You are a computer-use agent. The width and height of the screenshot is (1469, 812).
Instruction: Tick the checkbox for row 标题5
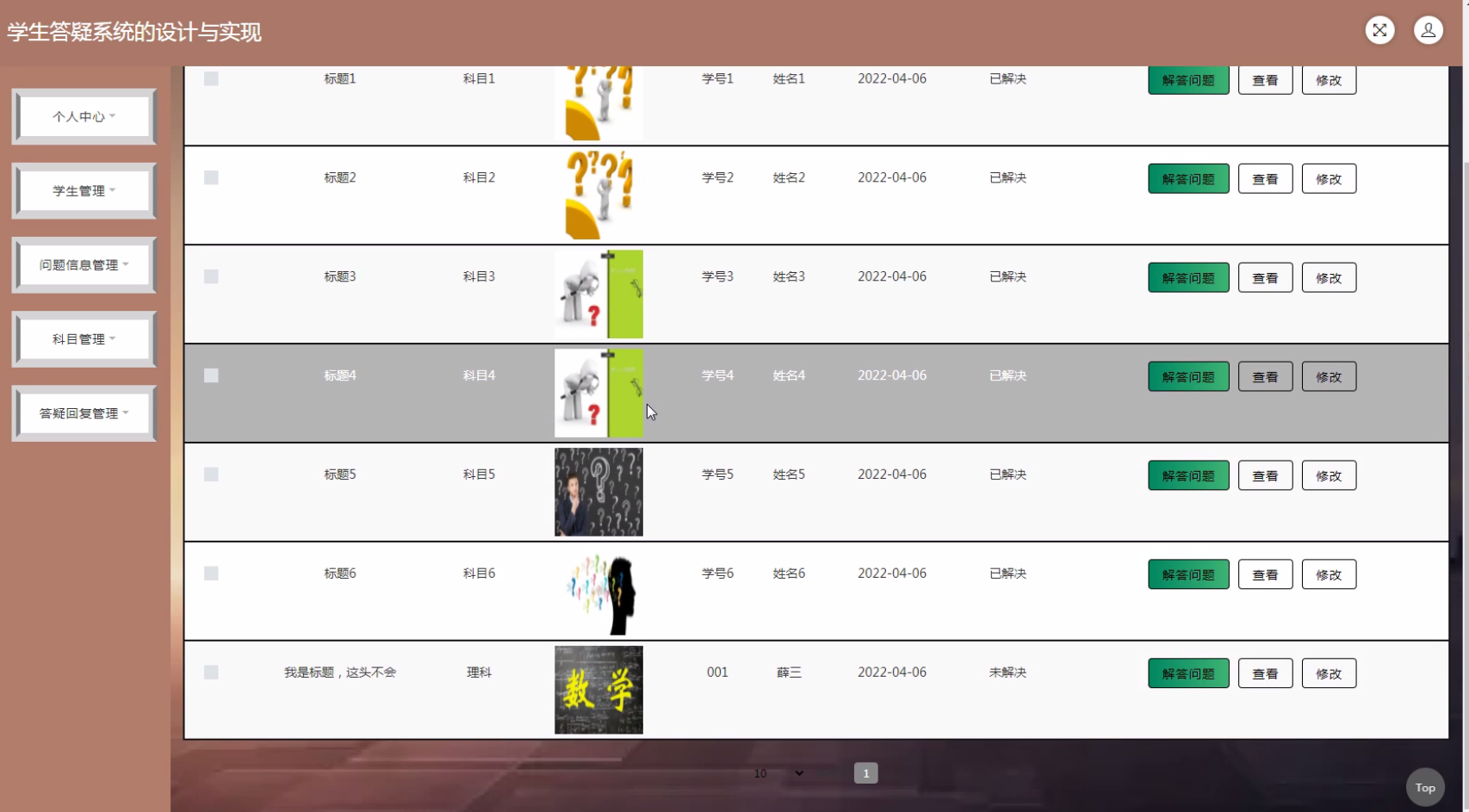click(211, 474)
